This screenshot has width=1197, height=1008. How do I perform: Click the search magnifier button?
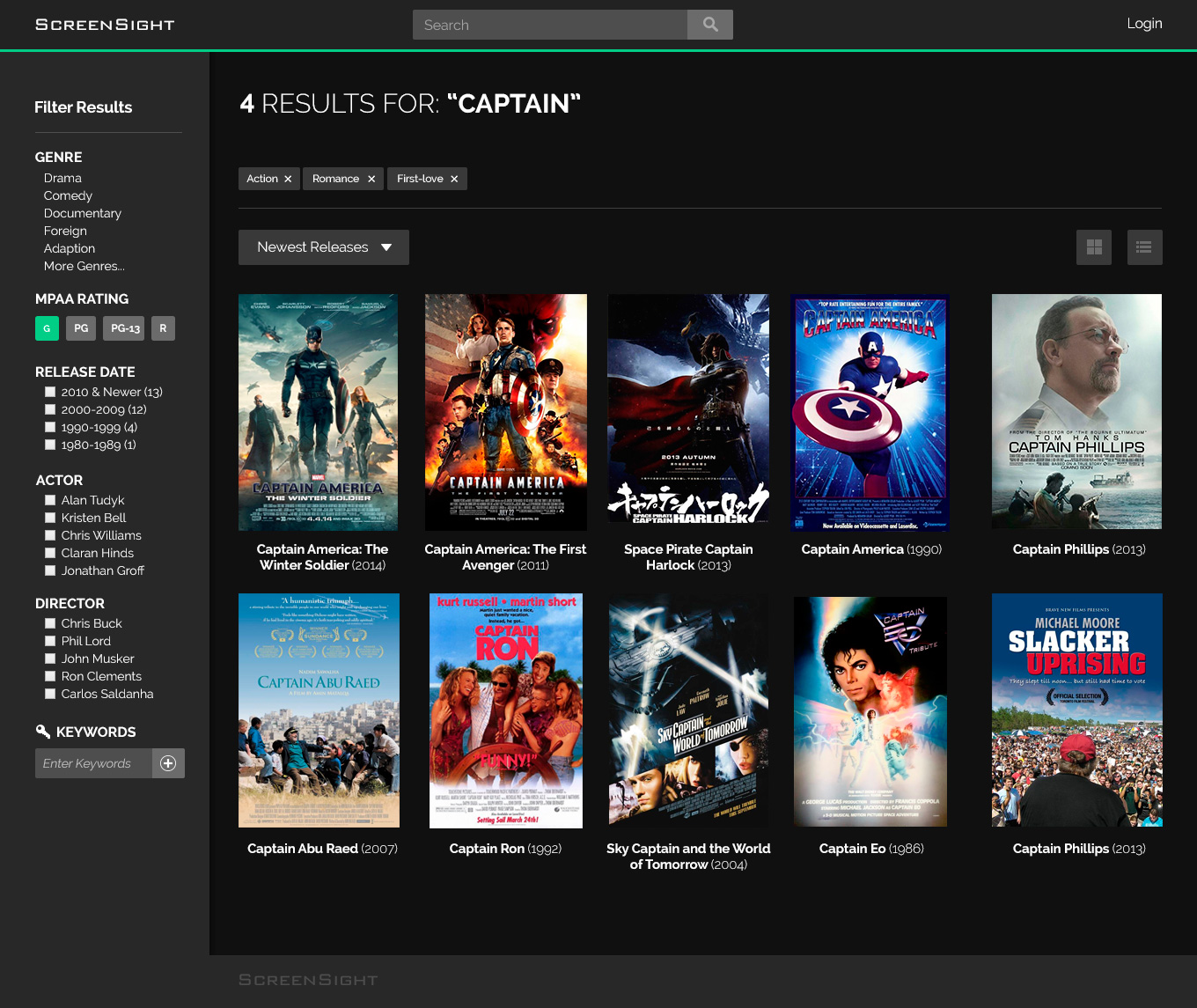(710, 25)
